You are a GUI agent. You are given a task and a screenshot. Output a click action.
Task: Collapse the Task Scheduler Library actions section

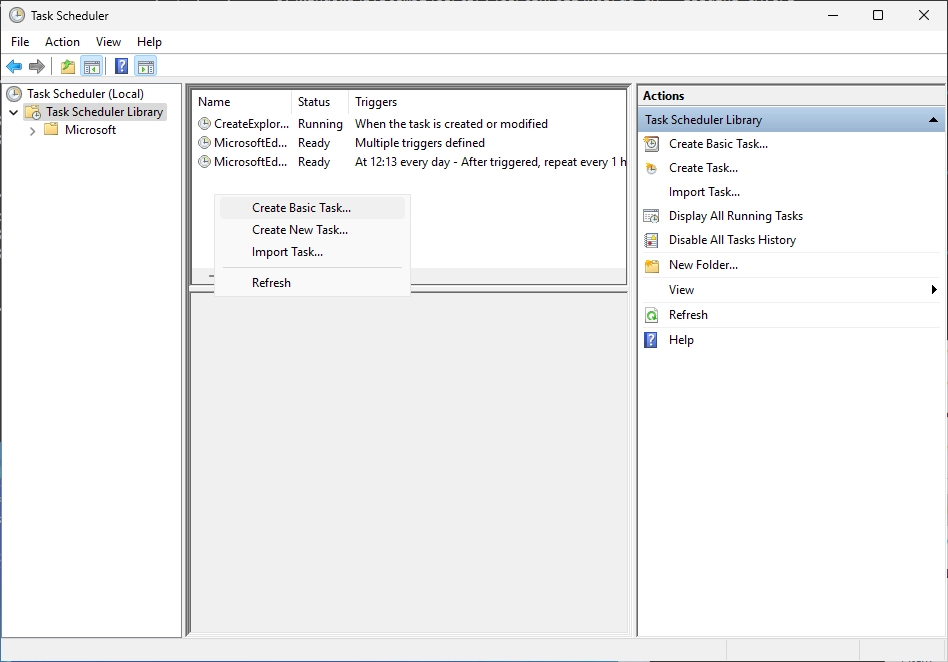933,120
